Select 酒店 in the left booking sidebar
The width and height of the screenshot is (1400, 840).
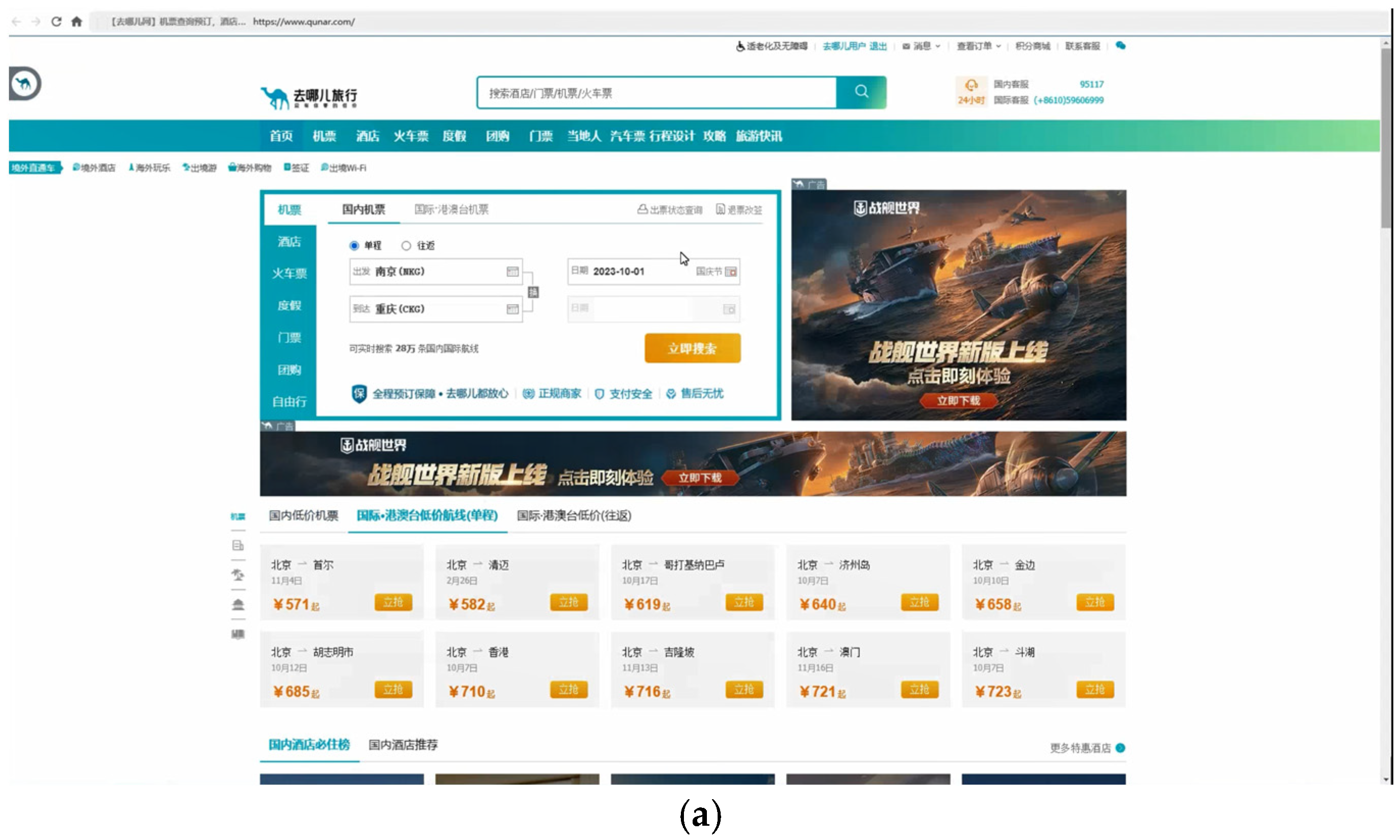(x=289, y=242)
